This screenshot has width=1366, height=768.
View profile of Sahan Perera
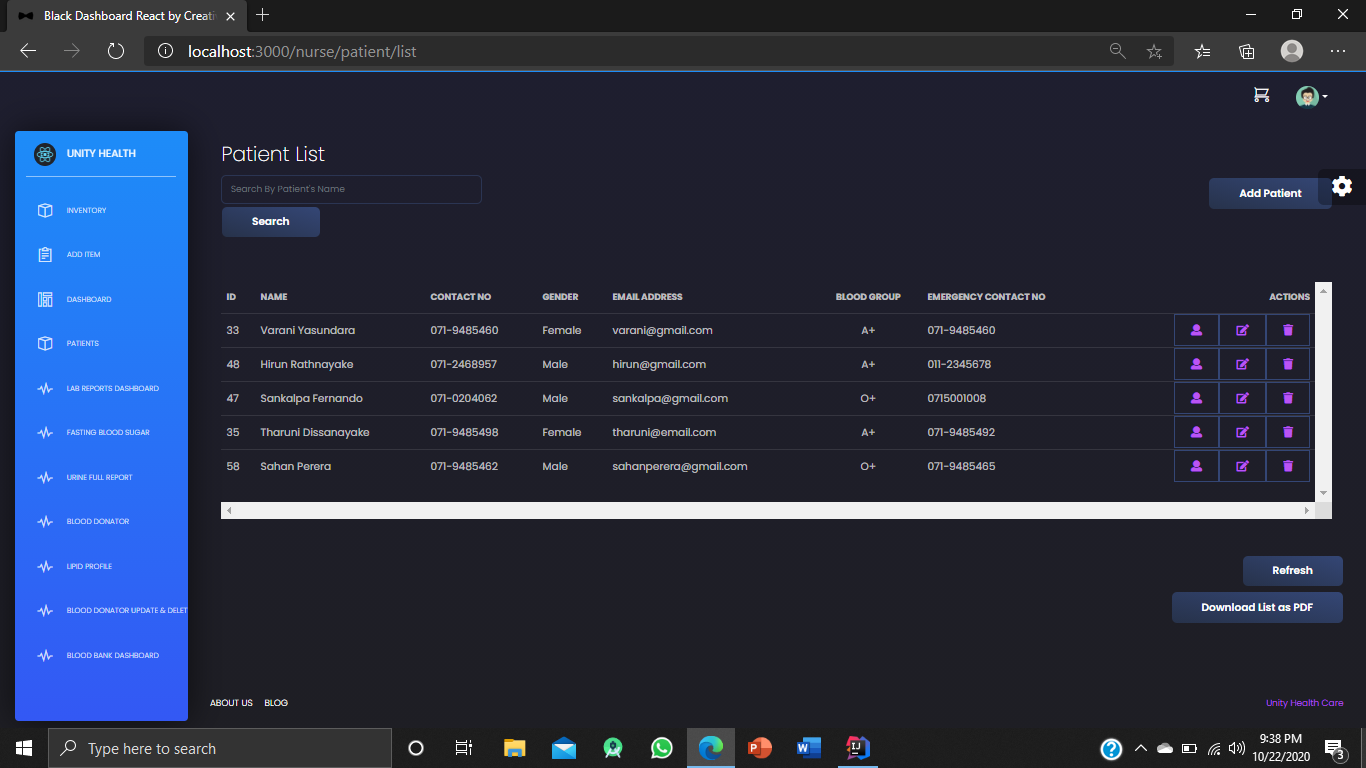pyautogui.click(x=1196, y=466)
